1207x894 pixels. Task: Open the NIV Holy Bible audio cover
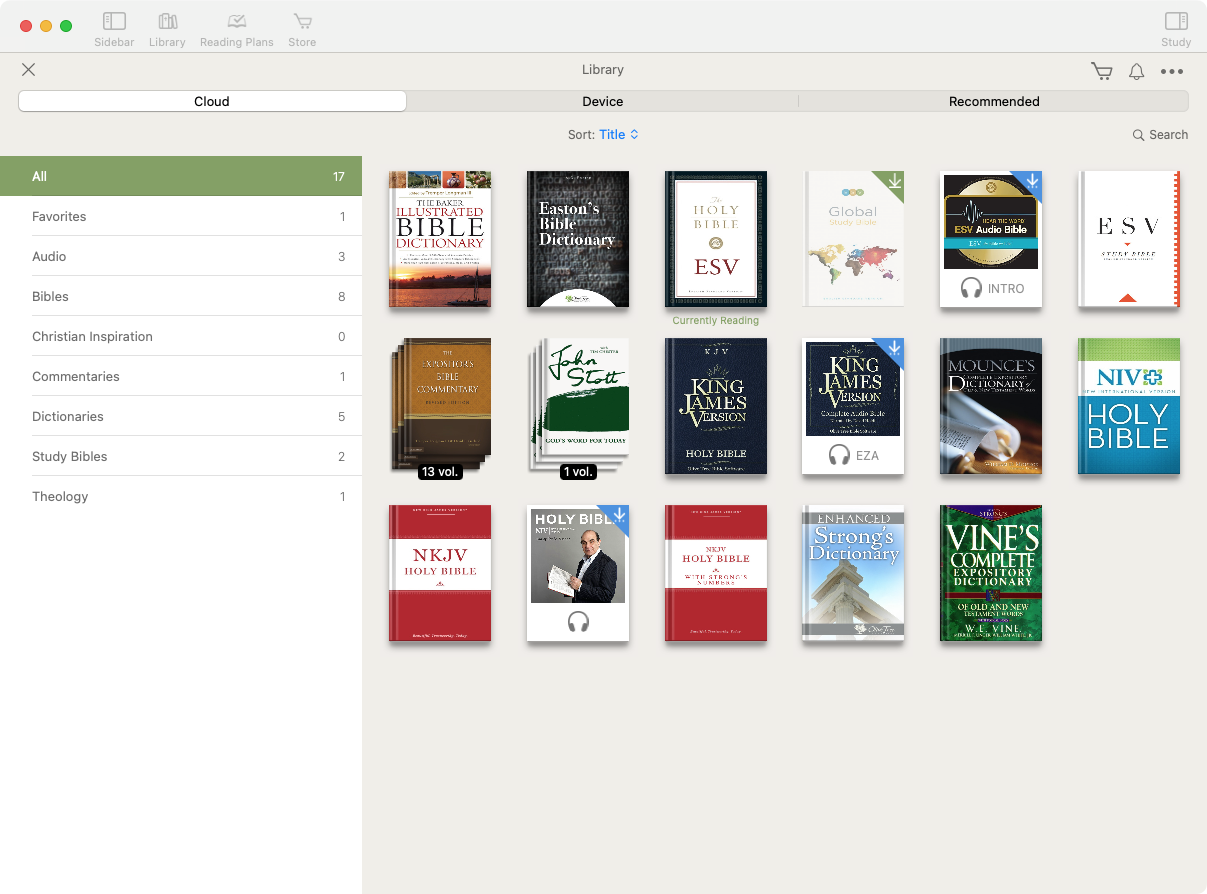pyautogui.click(x=578, y=573)
